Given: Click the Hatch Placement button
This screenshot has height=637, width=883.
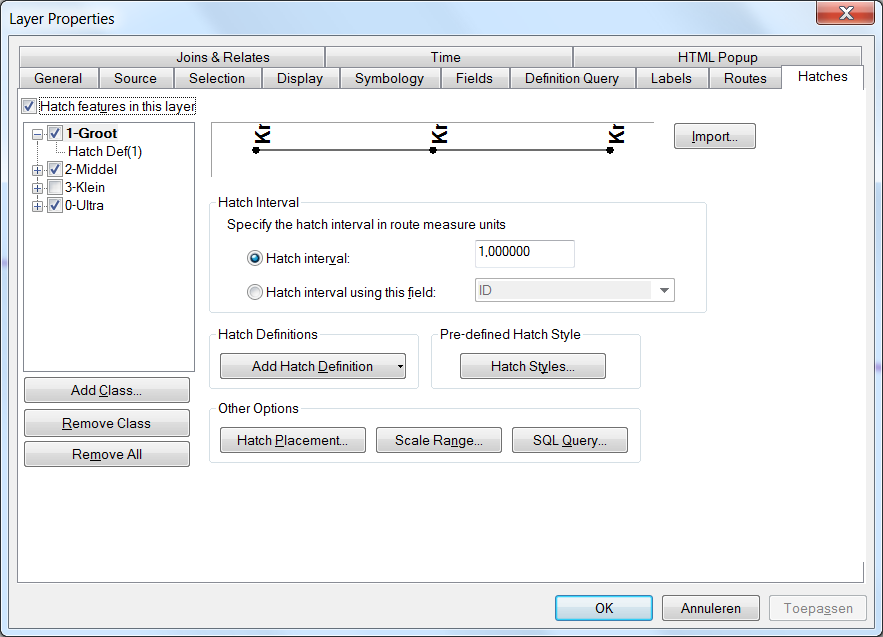Looking at the screenshot, I should 292,441.
